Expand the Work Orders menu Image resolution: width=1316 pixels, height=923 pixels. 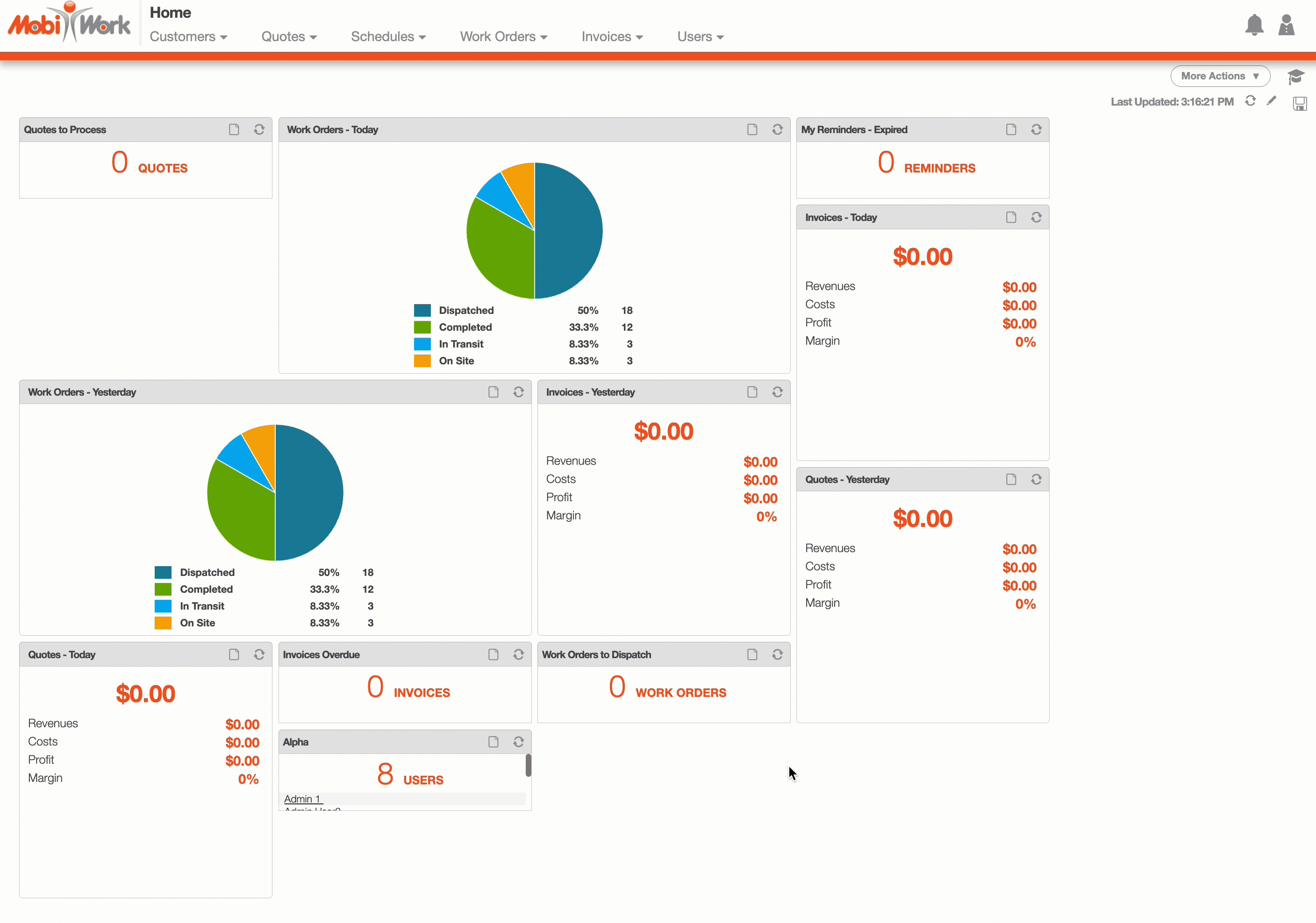coord(503,37)
